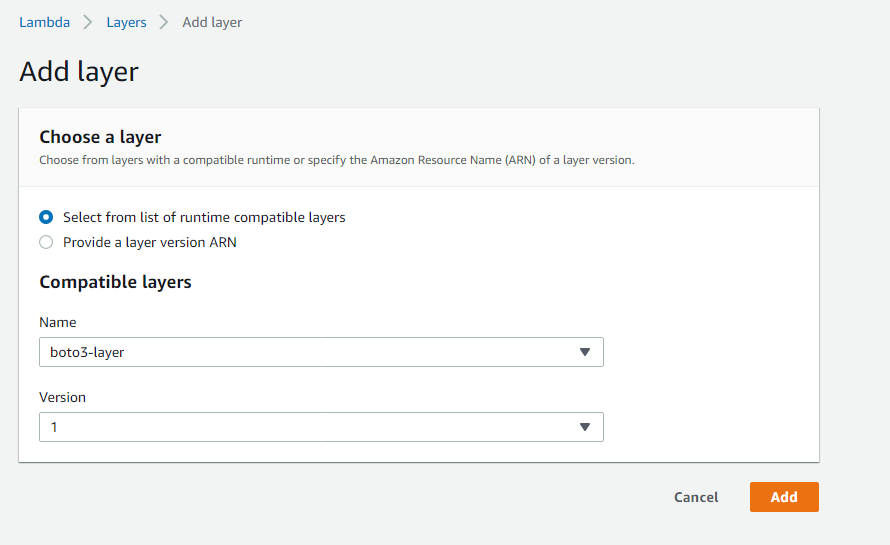Image resolution: width=890 pixels, height=545 pixels.
Task: Go to the Lambda breadcrumb link
Action: tap(44, 22)
